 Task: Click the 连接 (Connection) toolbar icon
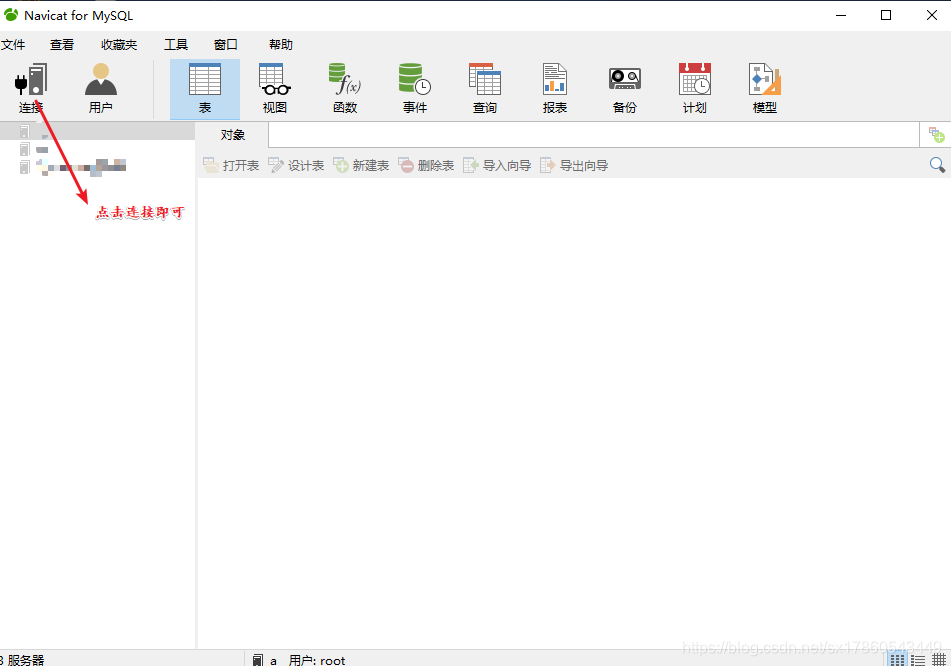30,88
